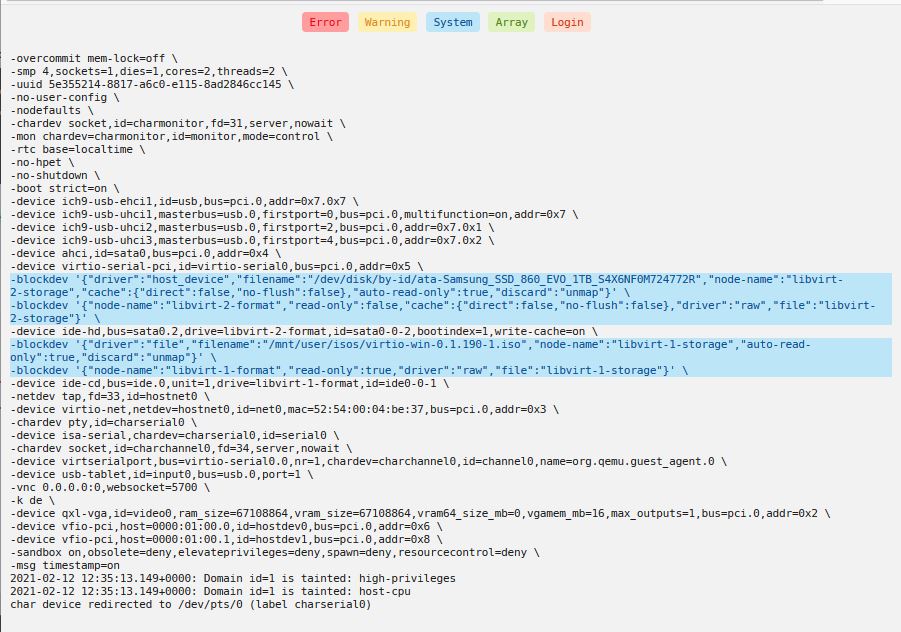The height and width of the screenshot is (632, 901).
Task: Click the '-no-shutdown' line
Action: (55, 175)
